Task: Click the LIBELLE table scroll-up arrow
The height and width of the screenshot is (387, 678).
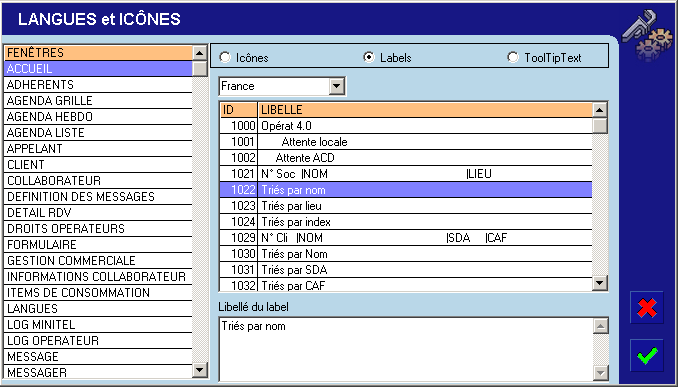Action: point(599,110)
